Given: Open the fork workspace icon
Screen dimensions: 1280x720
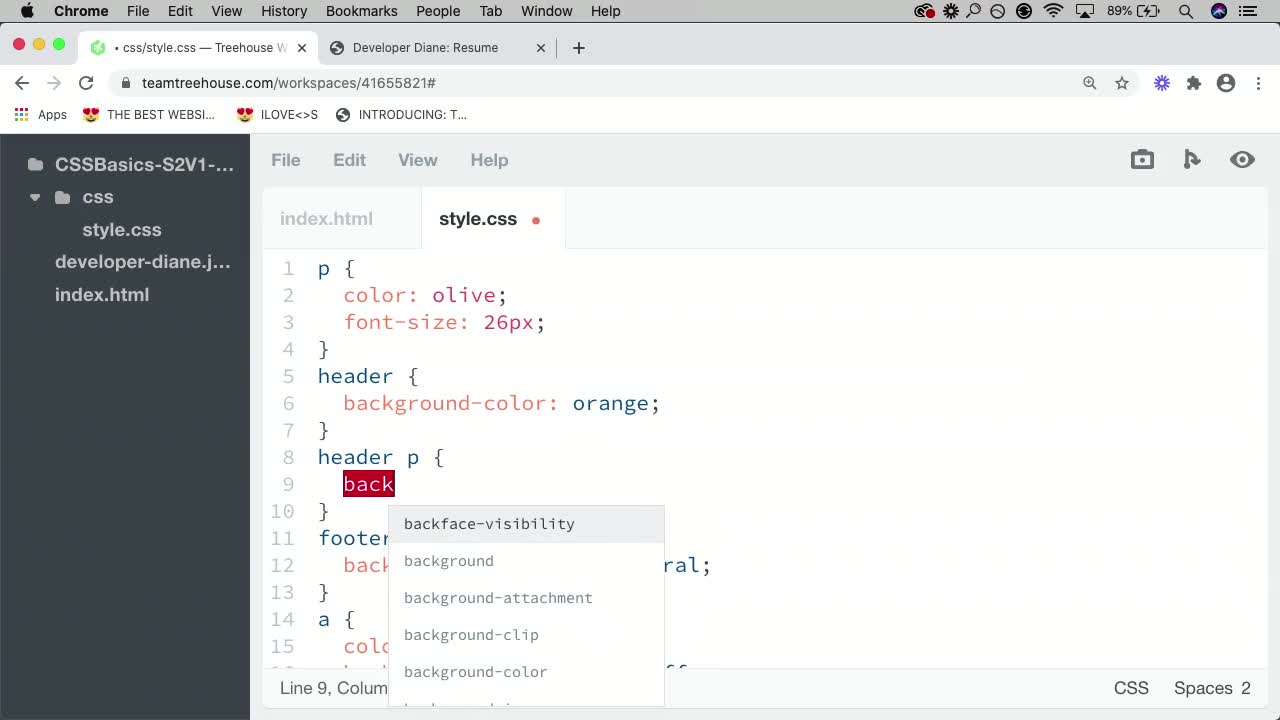Looking at the screenshot, I should [x=1192, y=159].
